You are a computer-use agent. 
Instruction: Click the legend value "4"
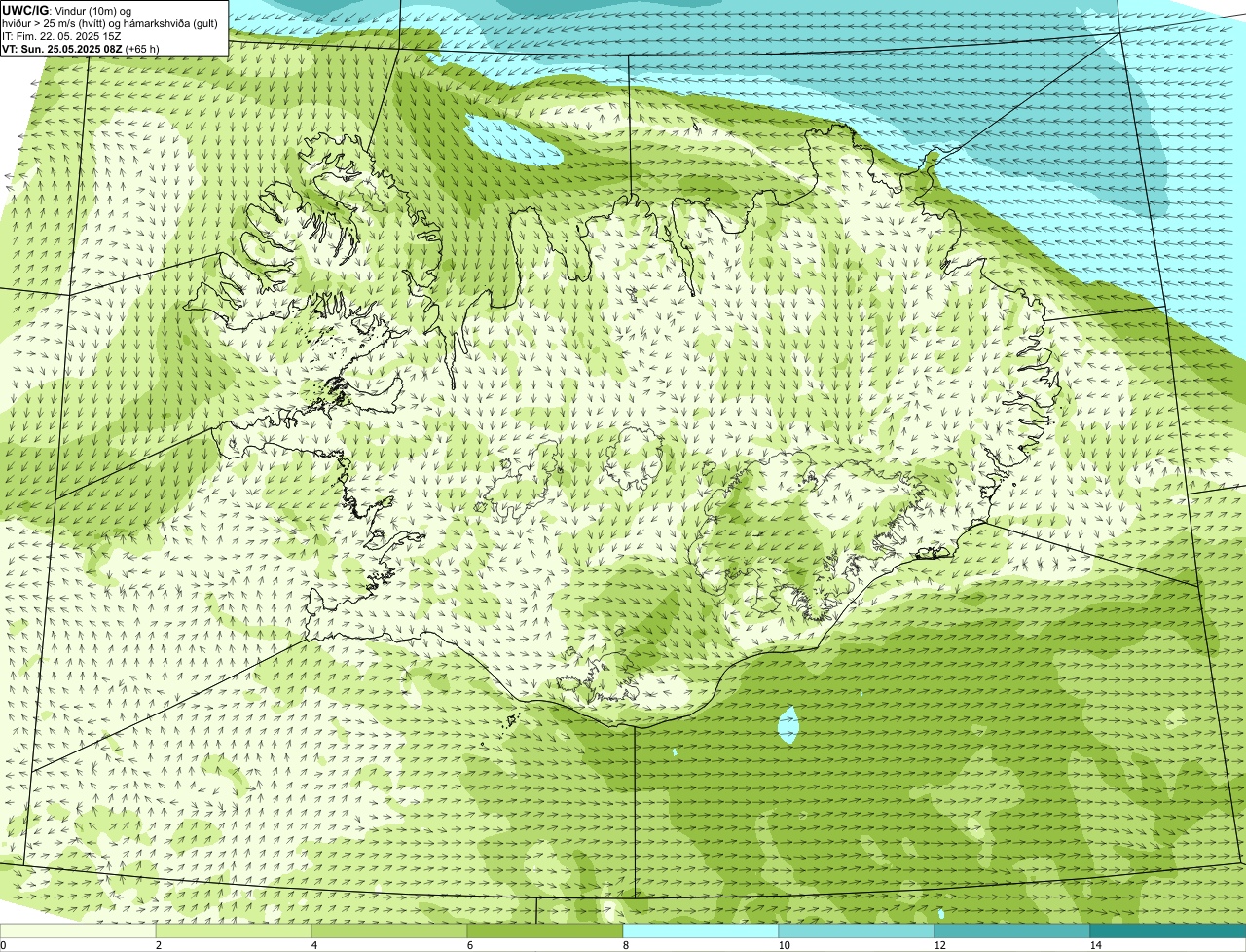pos(313,945)
